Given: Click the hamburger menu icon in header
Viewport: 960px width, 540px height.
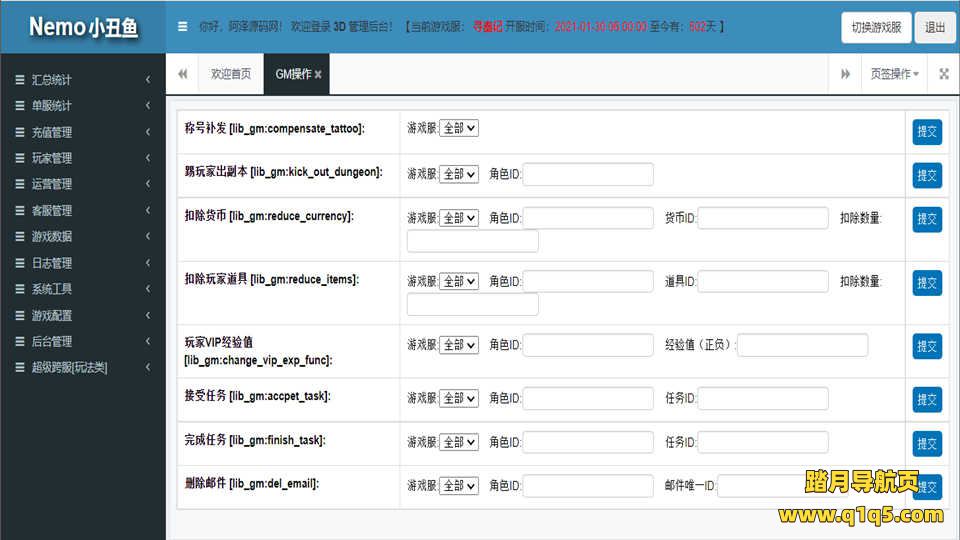Looking at the screenshot, I should (182, 27).
